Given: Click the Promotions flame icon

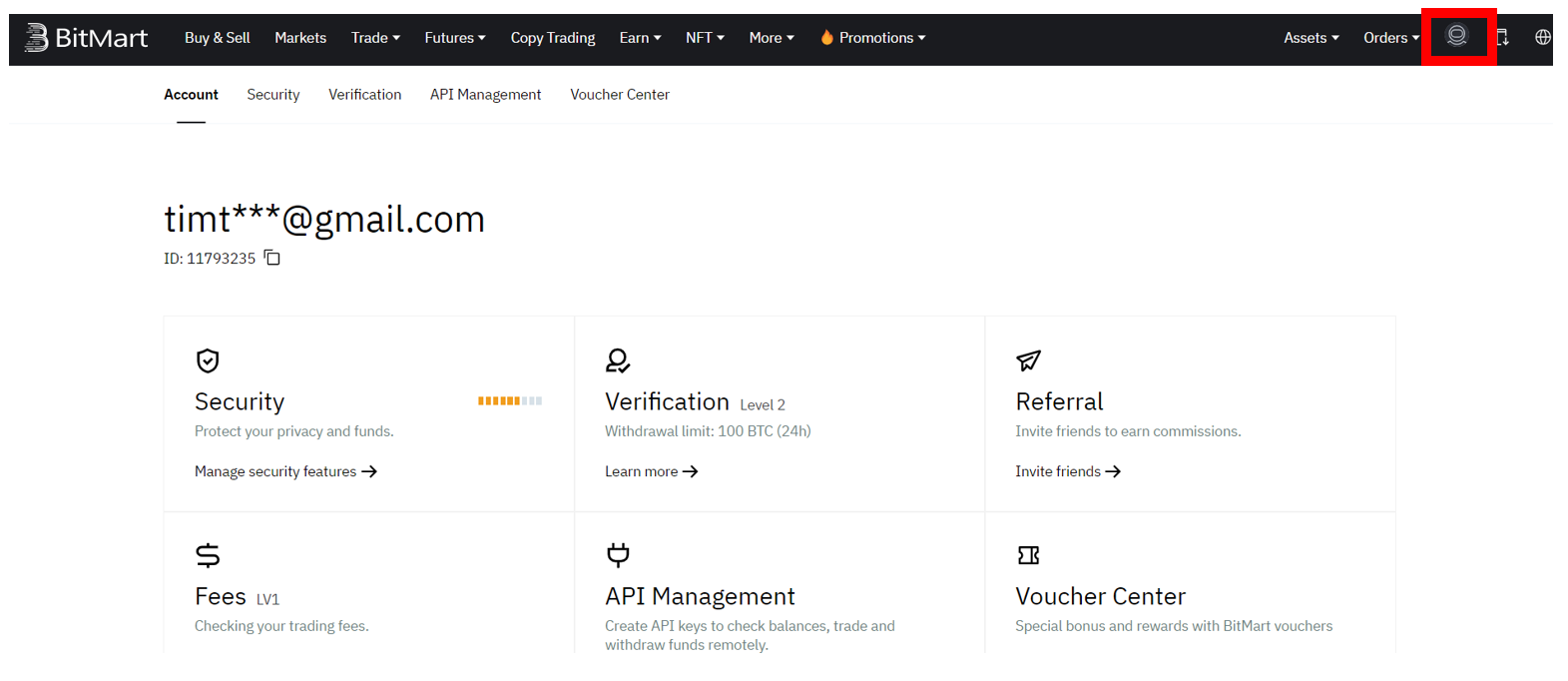Looking at the screenshot, I should pos(826,37).
